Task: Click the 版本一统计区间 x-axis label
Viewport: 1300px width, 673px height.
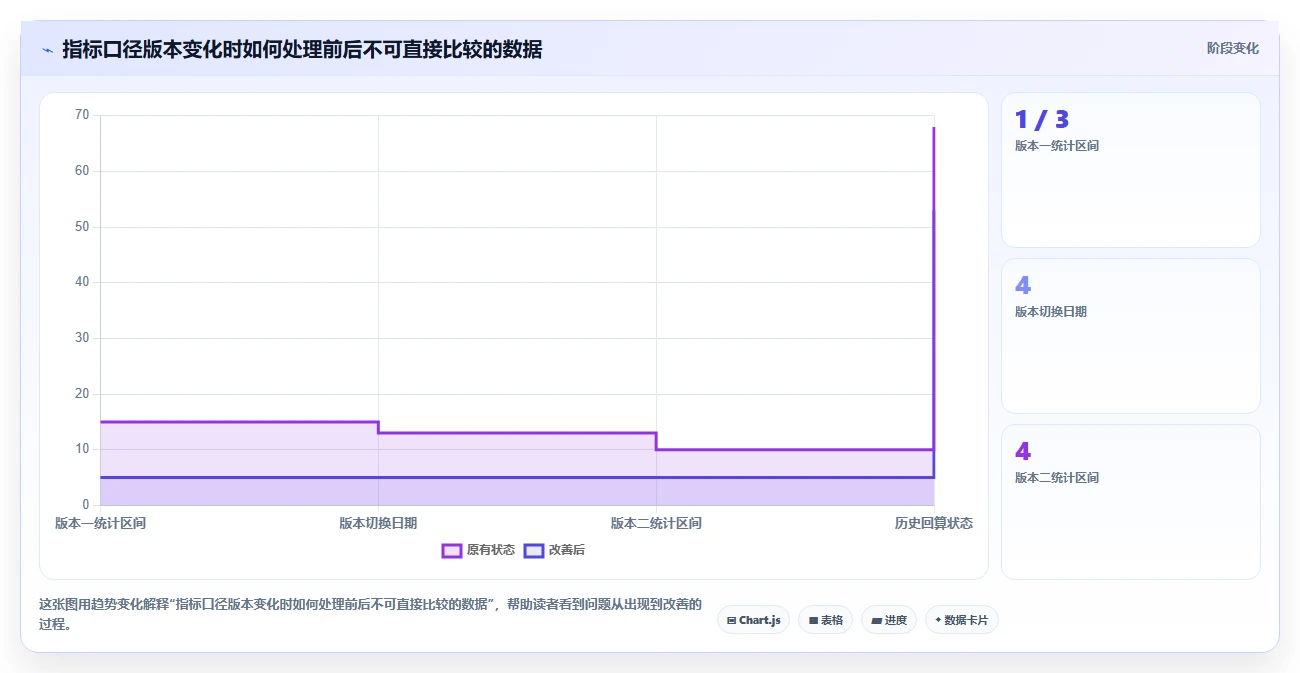Action: click(x=100, y=523)
